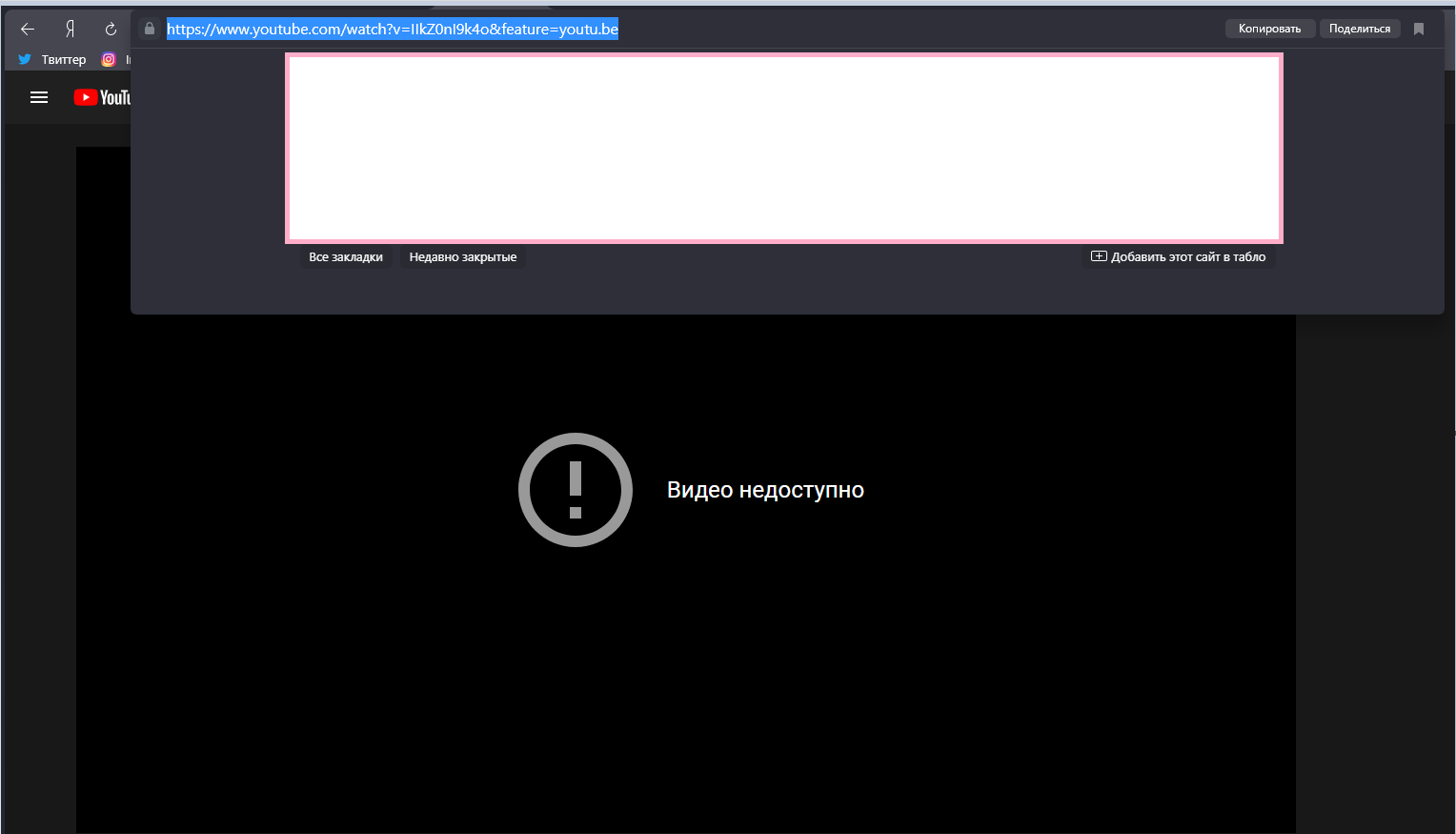This screenshot has width=1456, height=834.
Task: Click the Видео недоступно message text
Action: 765,489
